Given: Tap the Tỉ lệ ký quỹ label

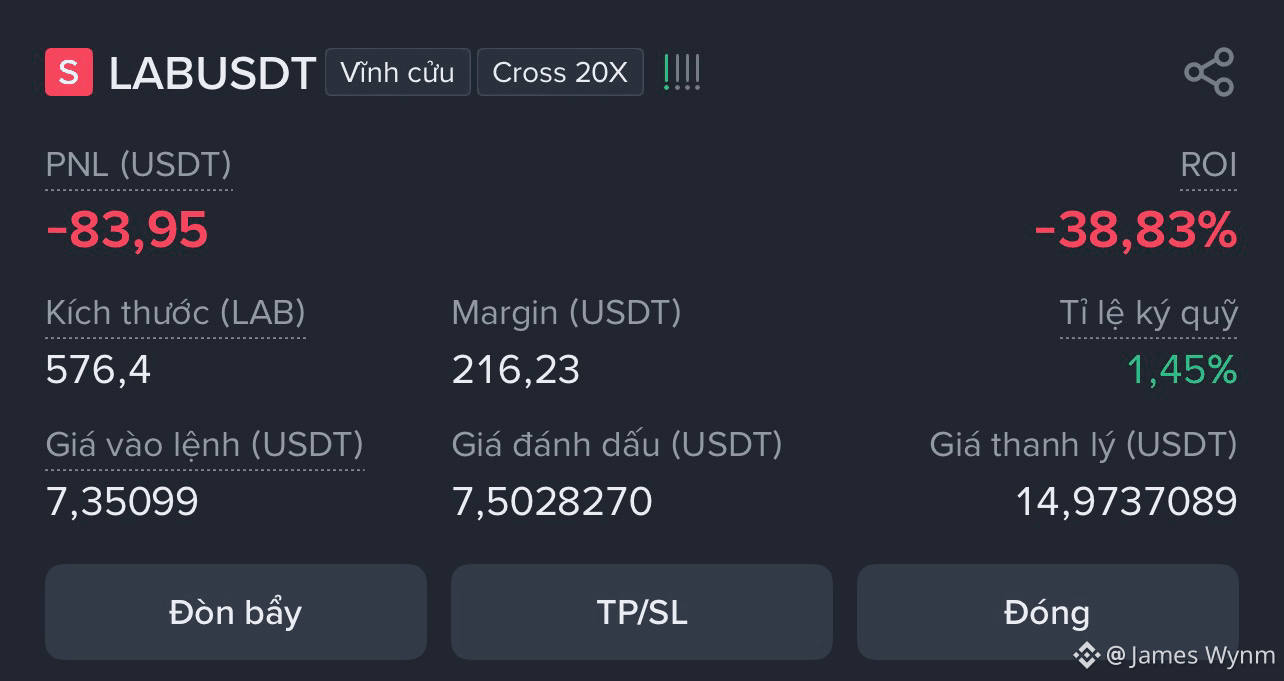Looking at the screenshot, I should [x=1149, y=313].
